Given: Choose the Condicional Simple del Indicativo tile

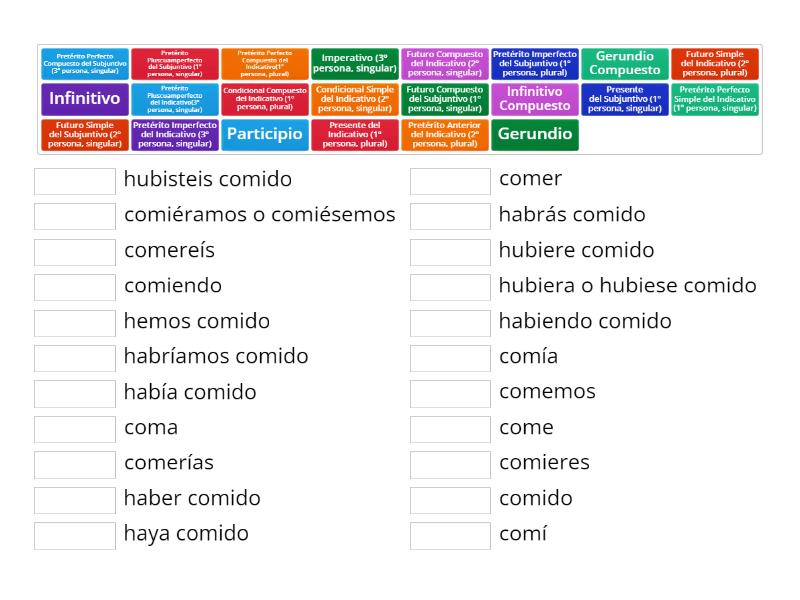Looking at the screenshot, I should 354,99.
